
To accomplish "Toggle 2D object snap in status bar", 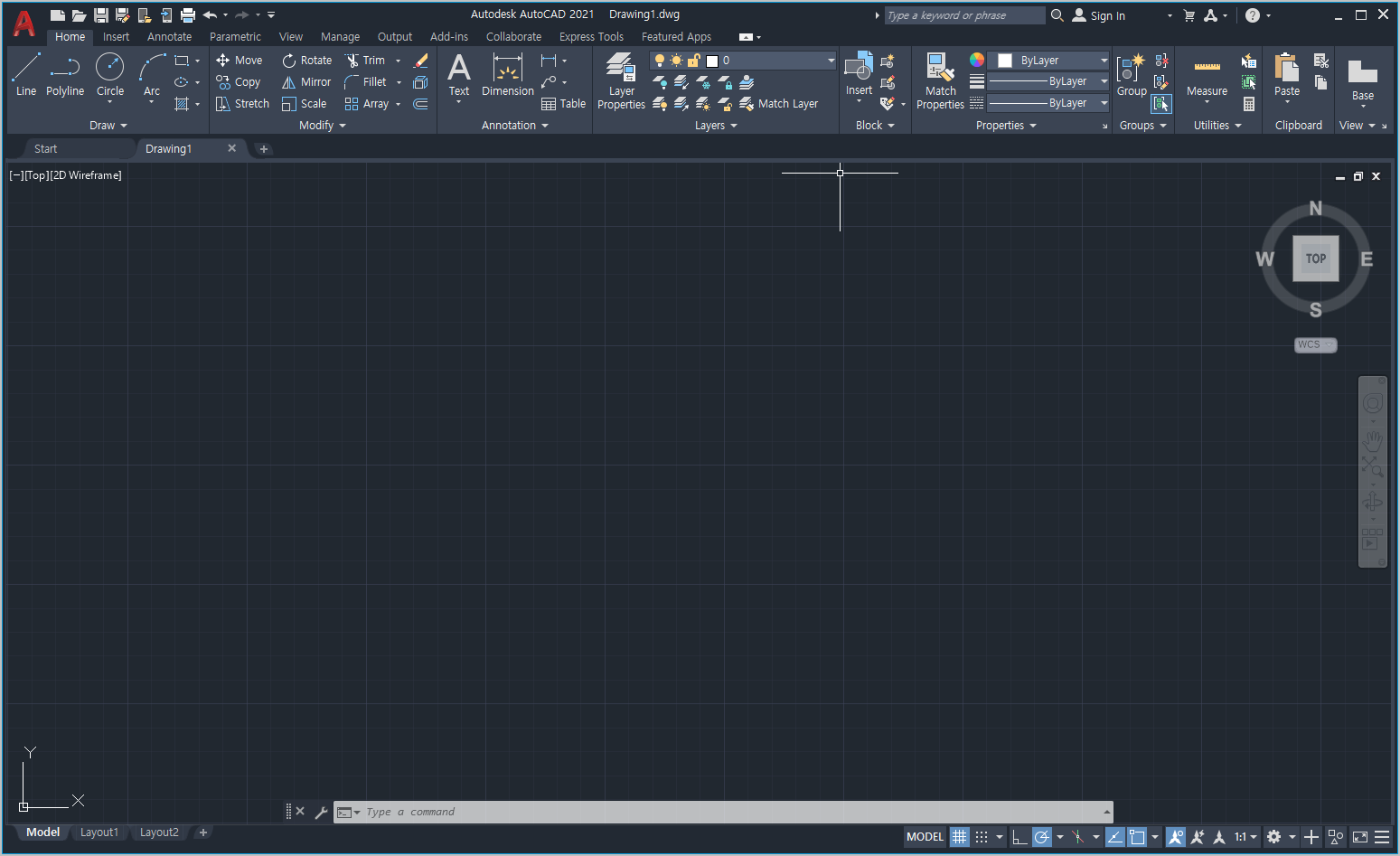I will click(1137, 837).
